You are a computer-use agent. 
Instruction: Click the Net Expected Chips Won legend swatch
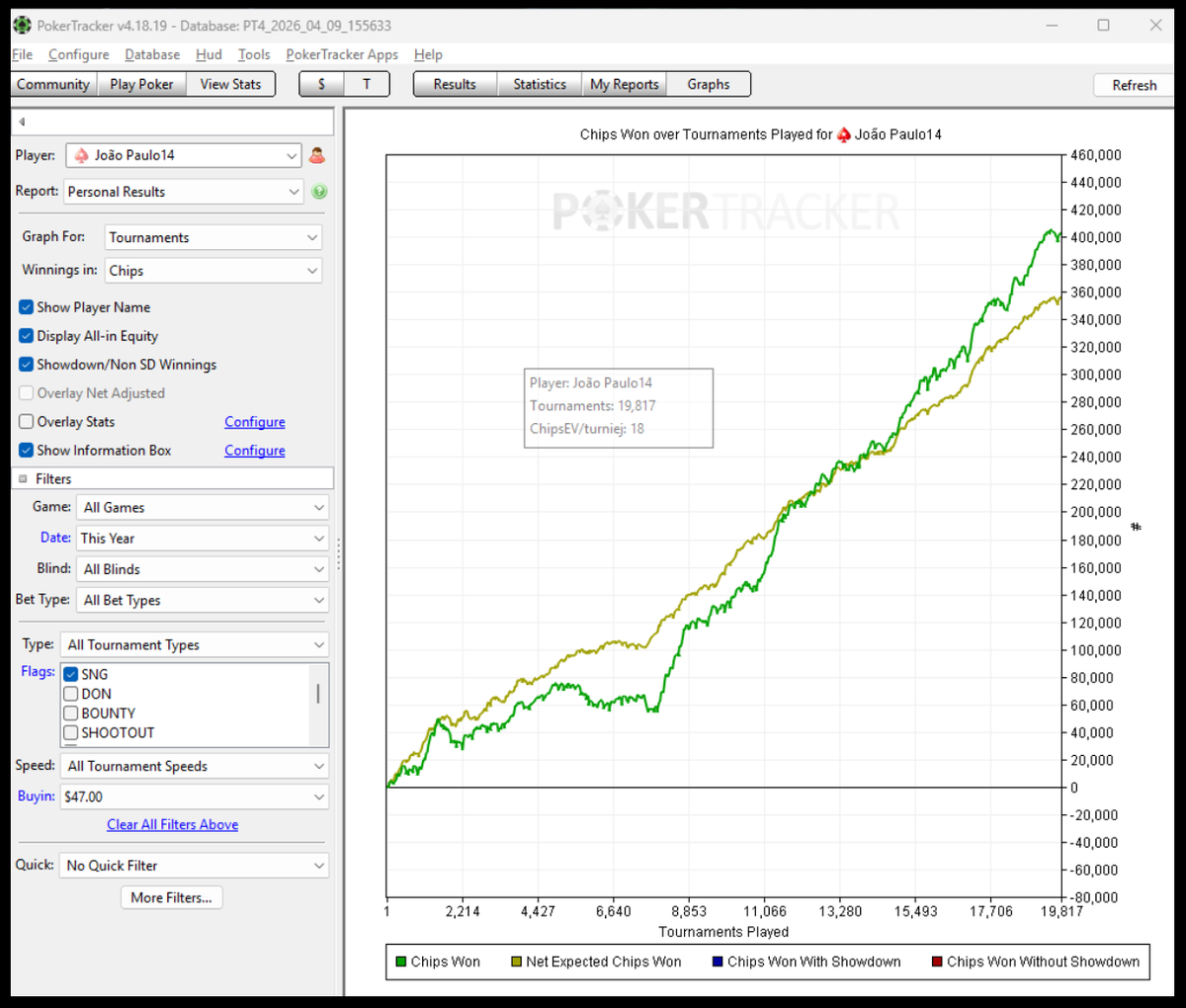(516, 962)
